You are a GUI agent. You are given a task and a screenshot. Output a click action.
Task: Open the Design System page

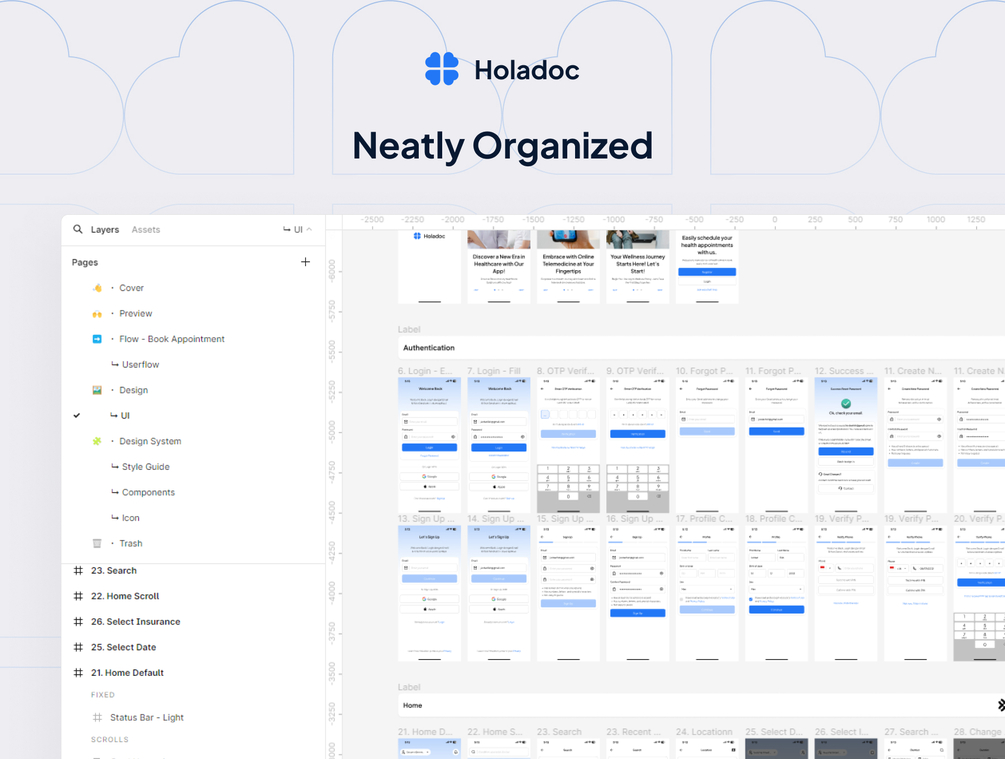[x=150, y=441]
